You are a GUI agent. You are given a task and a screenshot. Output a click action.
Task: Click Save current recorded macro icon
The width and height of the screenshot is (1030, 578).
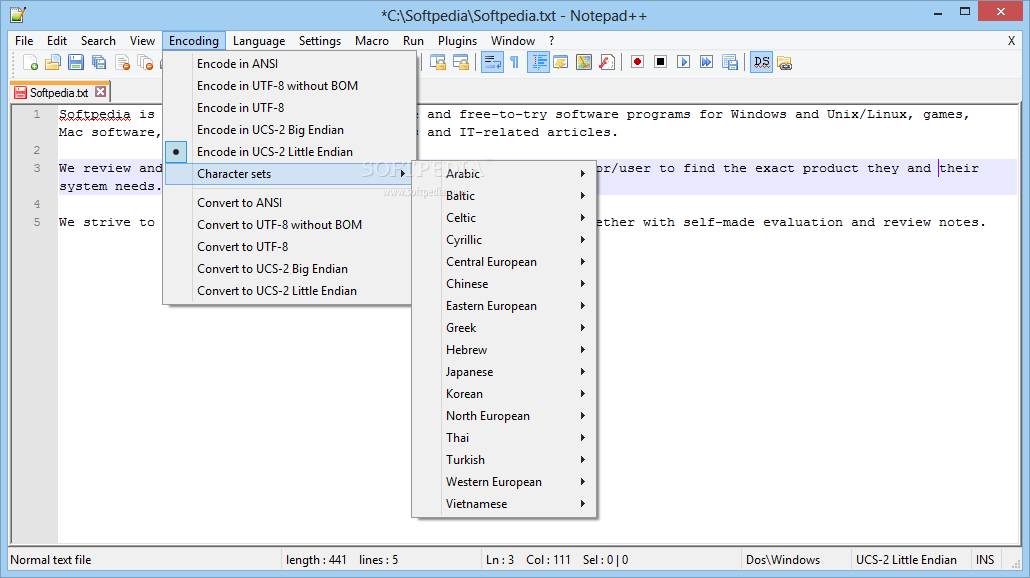[x=730, y=62]
